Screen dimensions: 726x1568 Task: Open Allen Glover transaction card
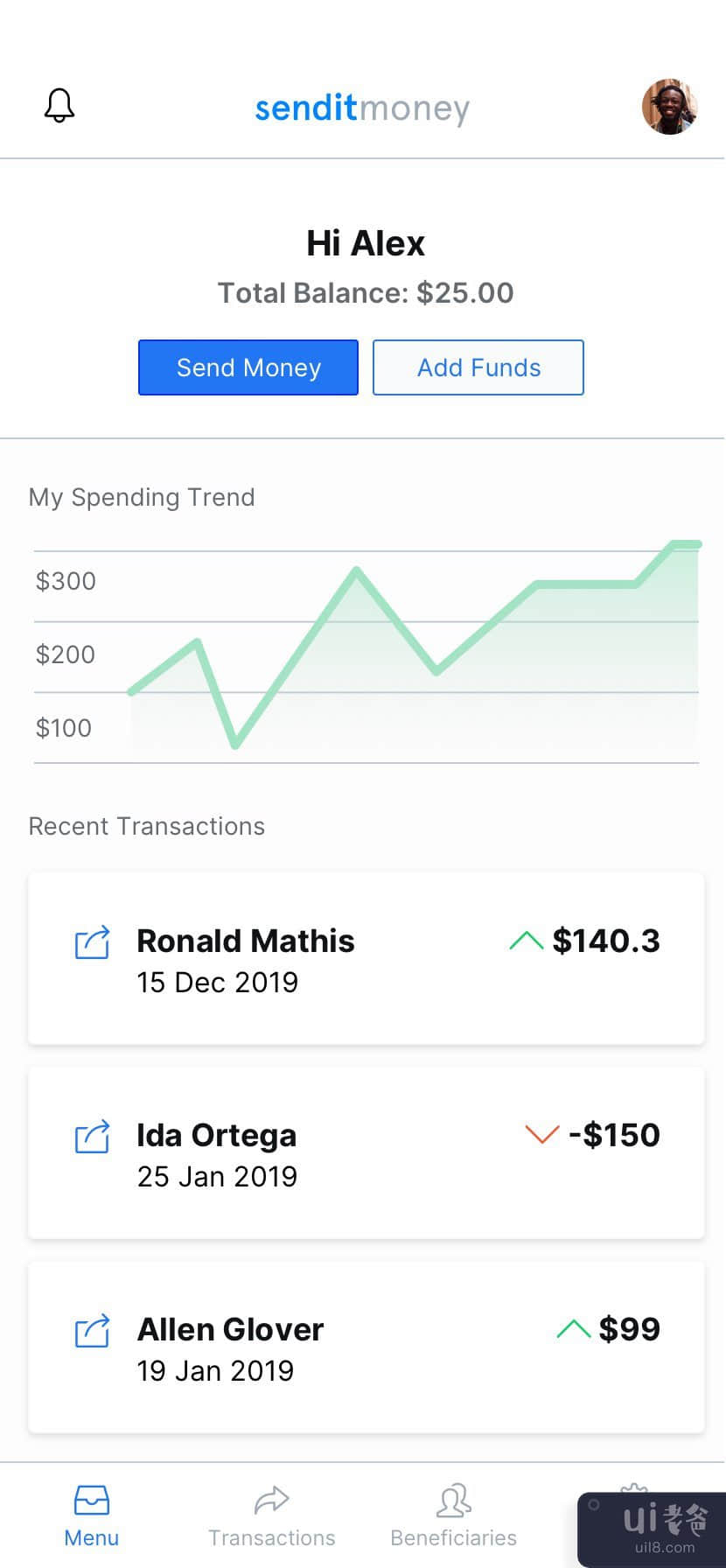(366, 1347)
